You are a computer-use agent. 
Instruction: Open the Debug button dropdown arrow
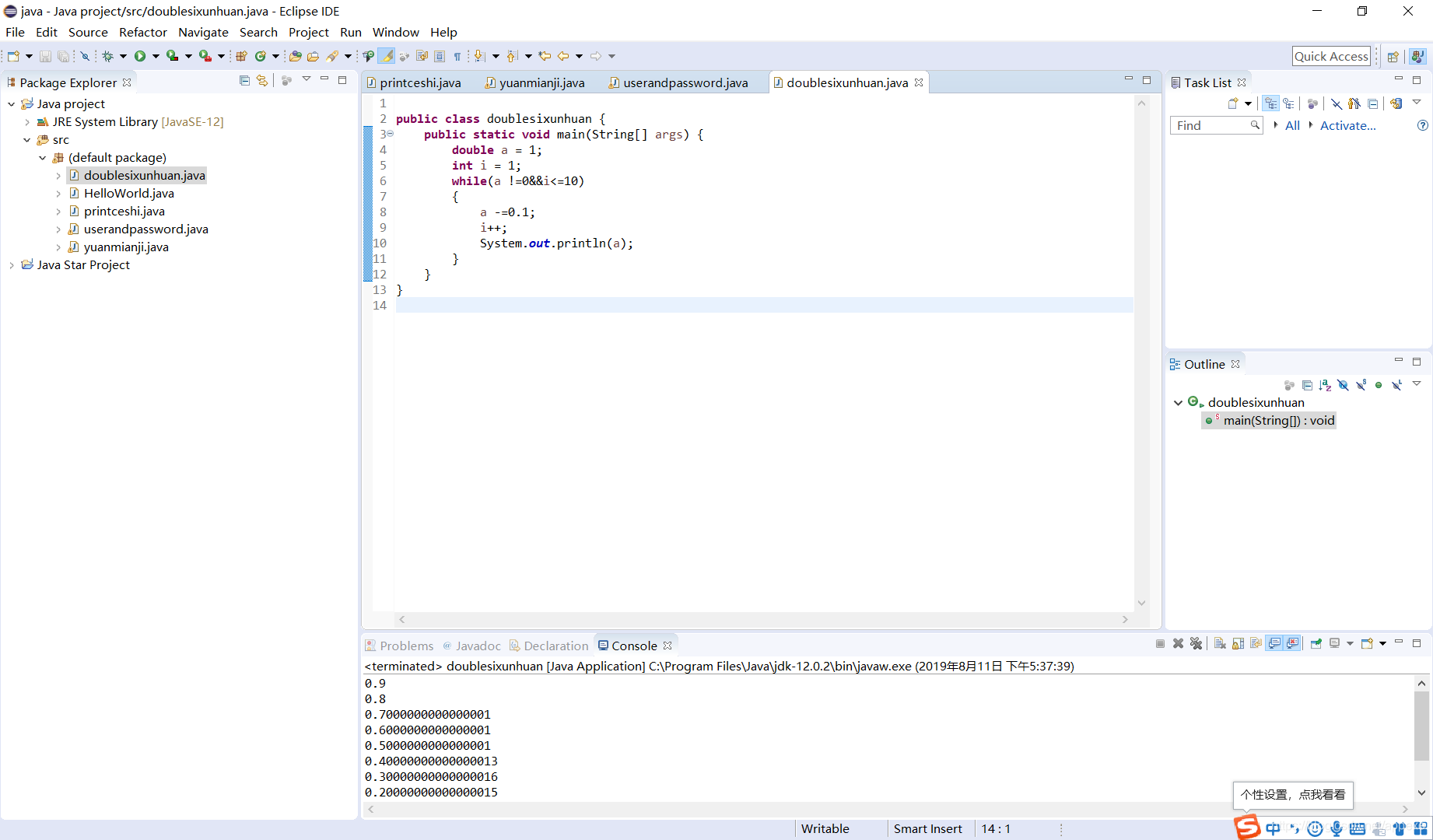tap(123, 56)
